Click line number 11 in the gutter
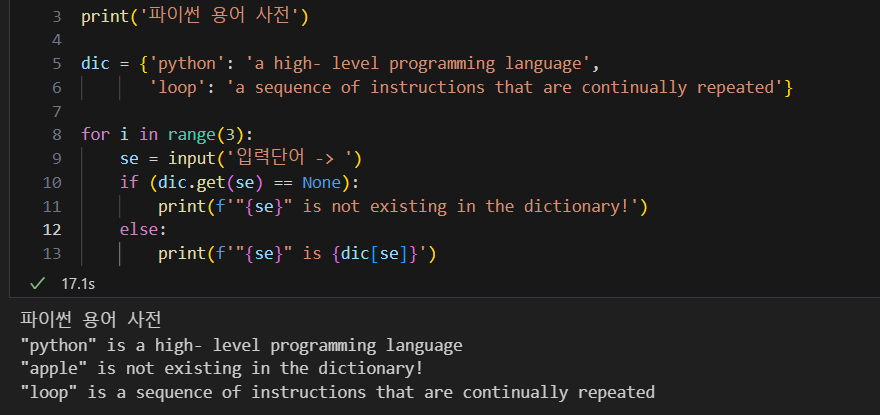Image resolution: width=880 pixels, height=415 pixels. click(52, 206)
